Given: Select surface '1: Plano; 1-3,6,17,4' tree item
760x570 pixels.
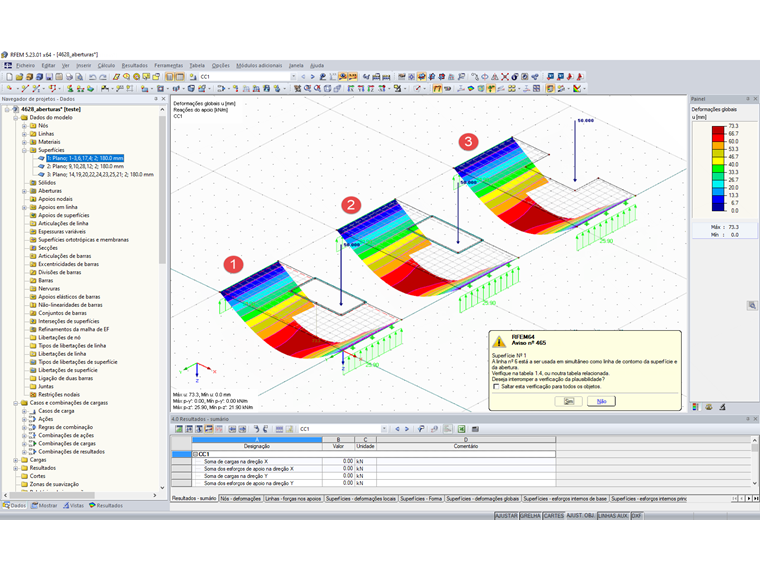Looking at the screenshot, I should tap(85, 158).
